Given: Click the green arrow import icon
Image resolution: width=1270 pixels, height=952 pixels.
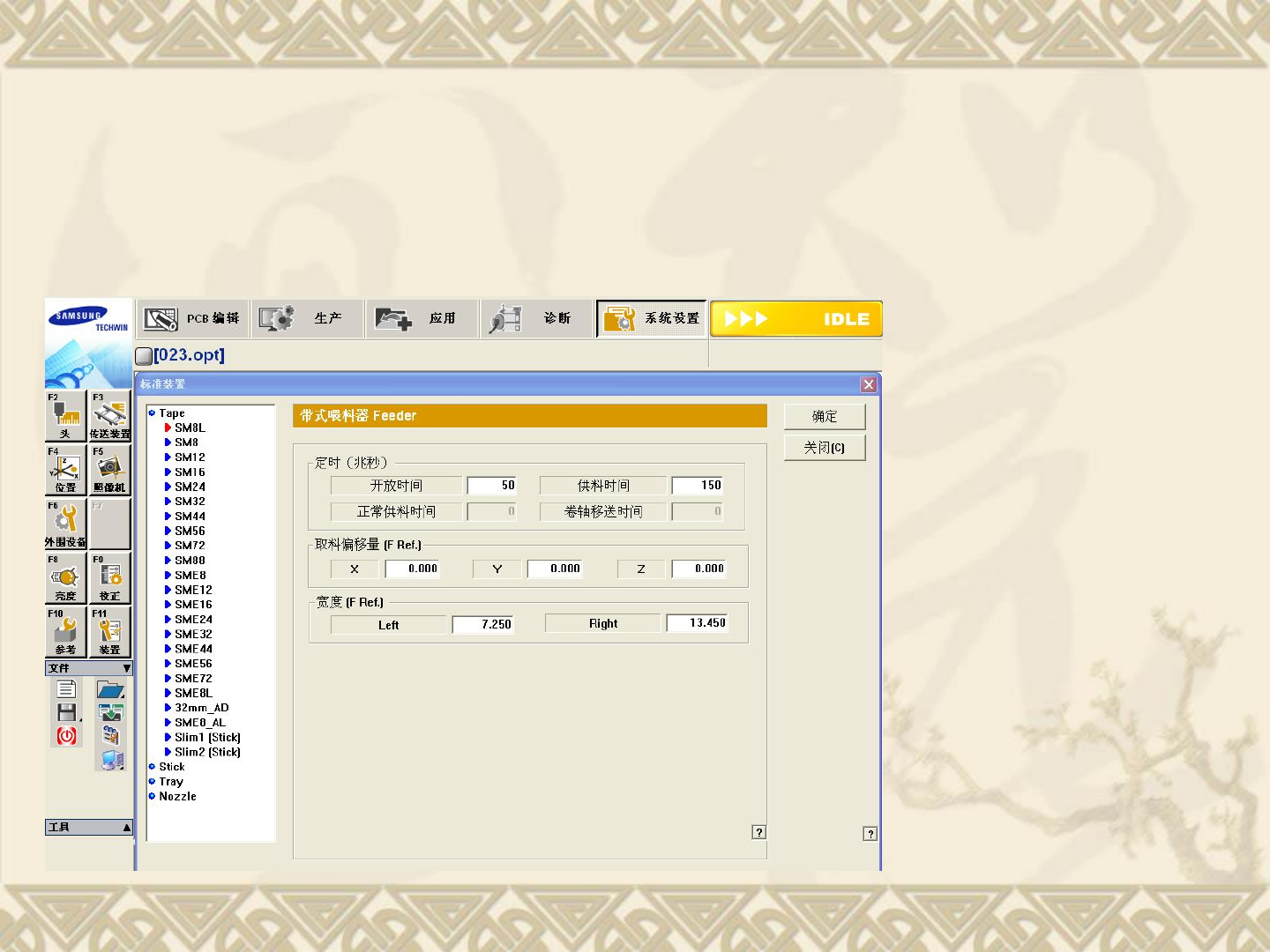Looking at the screenshot, I should [110, 712].
